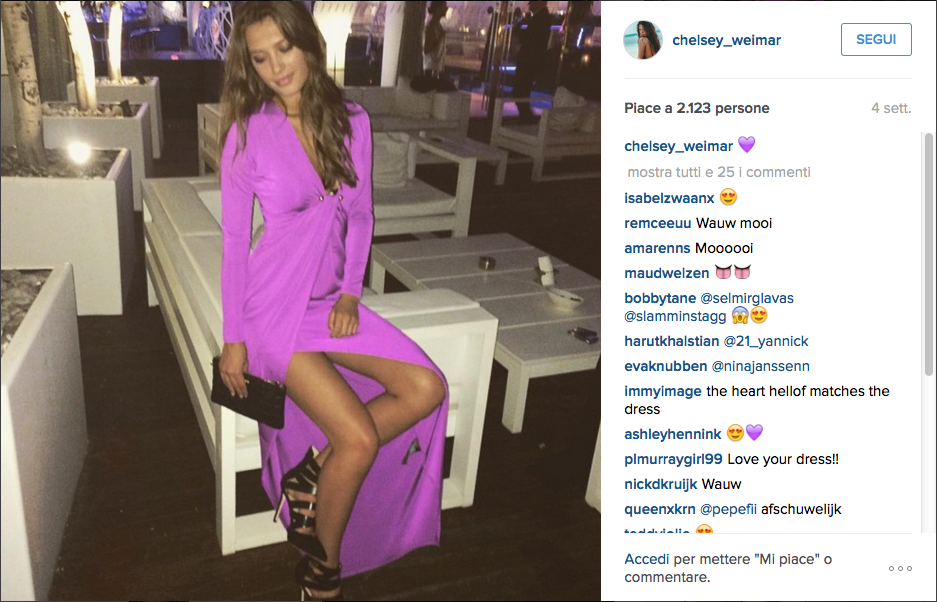The height and width of the screenshot is (602, 937).
Task: Open the @21_yannick mention
Action: tap(765, 341)
